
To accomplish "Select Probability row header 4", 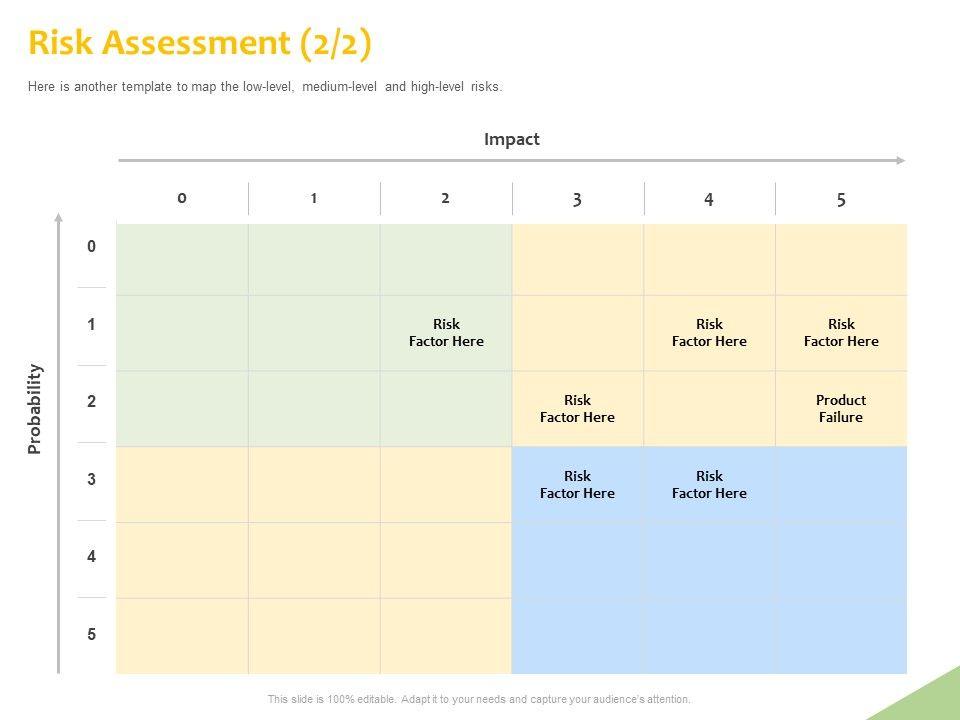I will click(x=91, y=557).
